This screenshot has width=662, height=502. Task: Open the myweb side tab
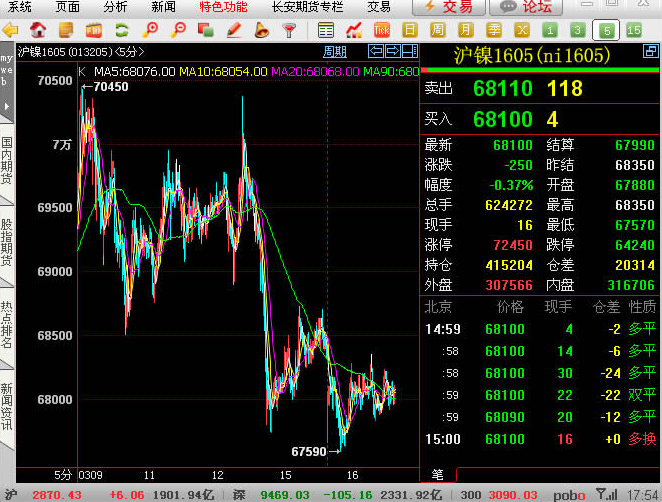click(6, 70)
